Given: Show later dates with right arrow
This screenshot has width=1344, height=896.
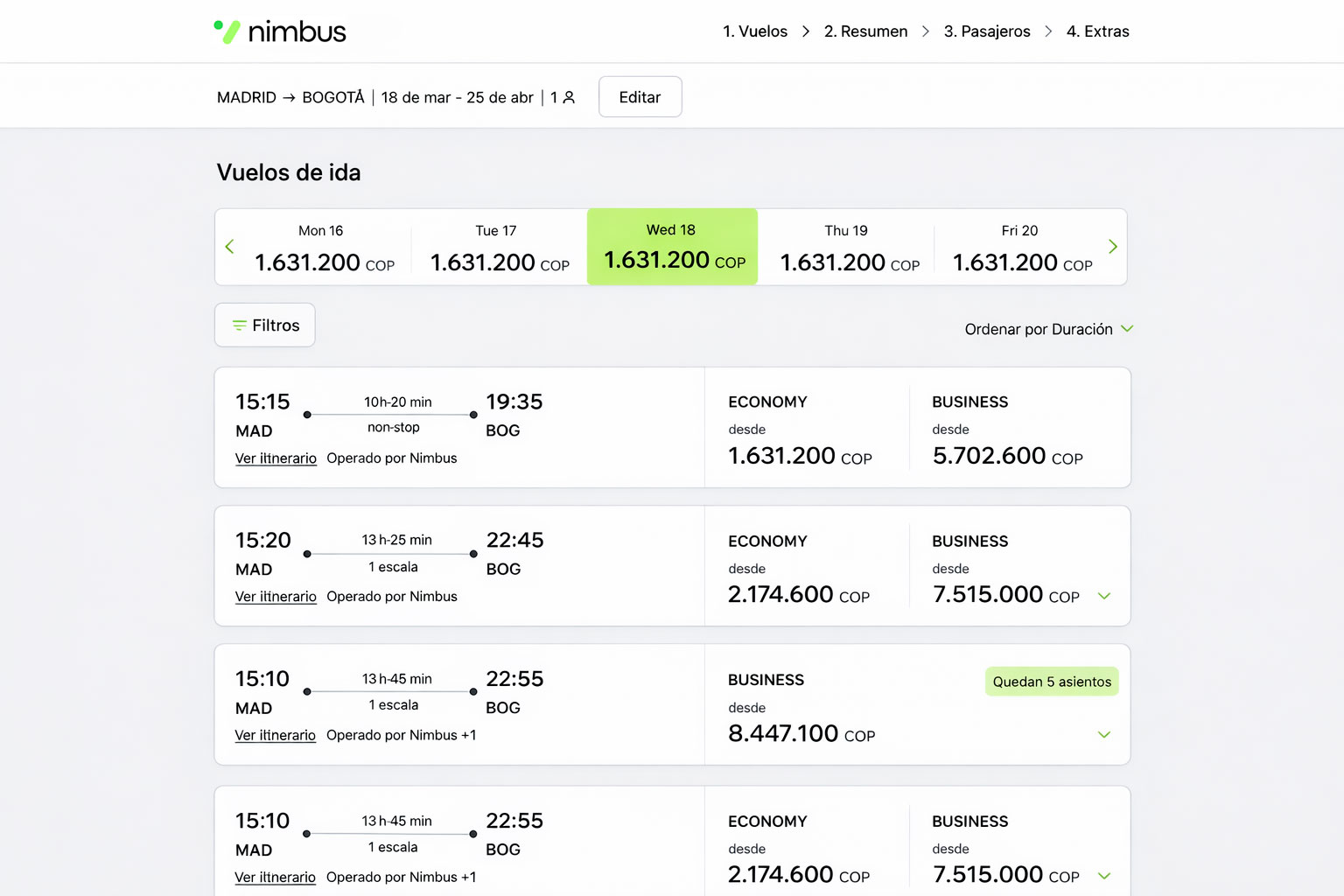Looking at the screenshot, I should coord(1112,247).
